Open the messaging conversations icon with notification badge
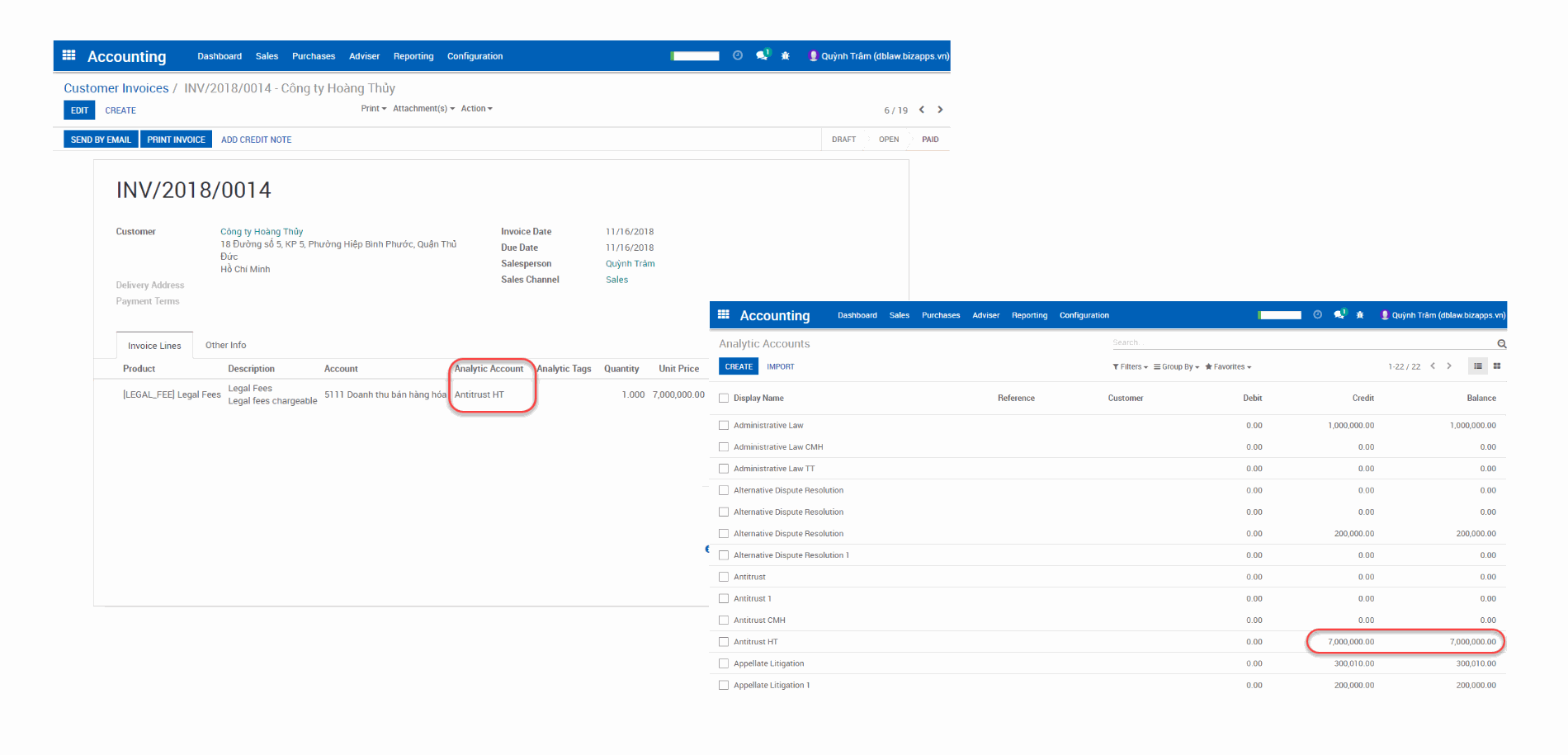 pyautogui.click(x=761, y=56)
